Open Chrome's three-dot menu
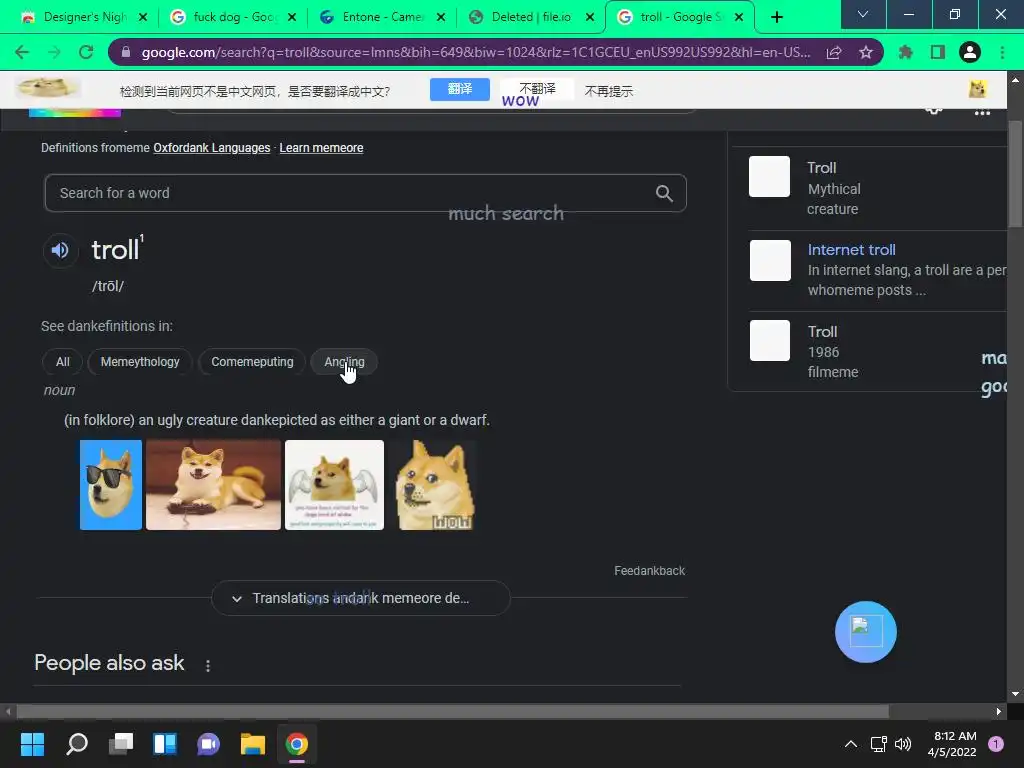This screenshot has height=768, width=1024. (1002, 52)
